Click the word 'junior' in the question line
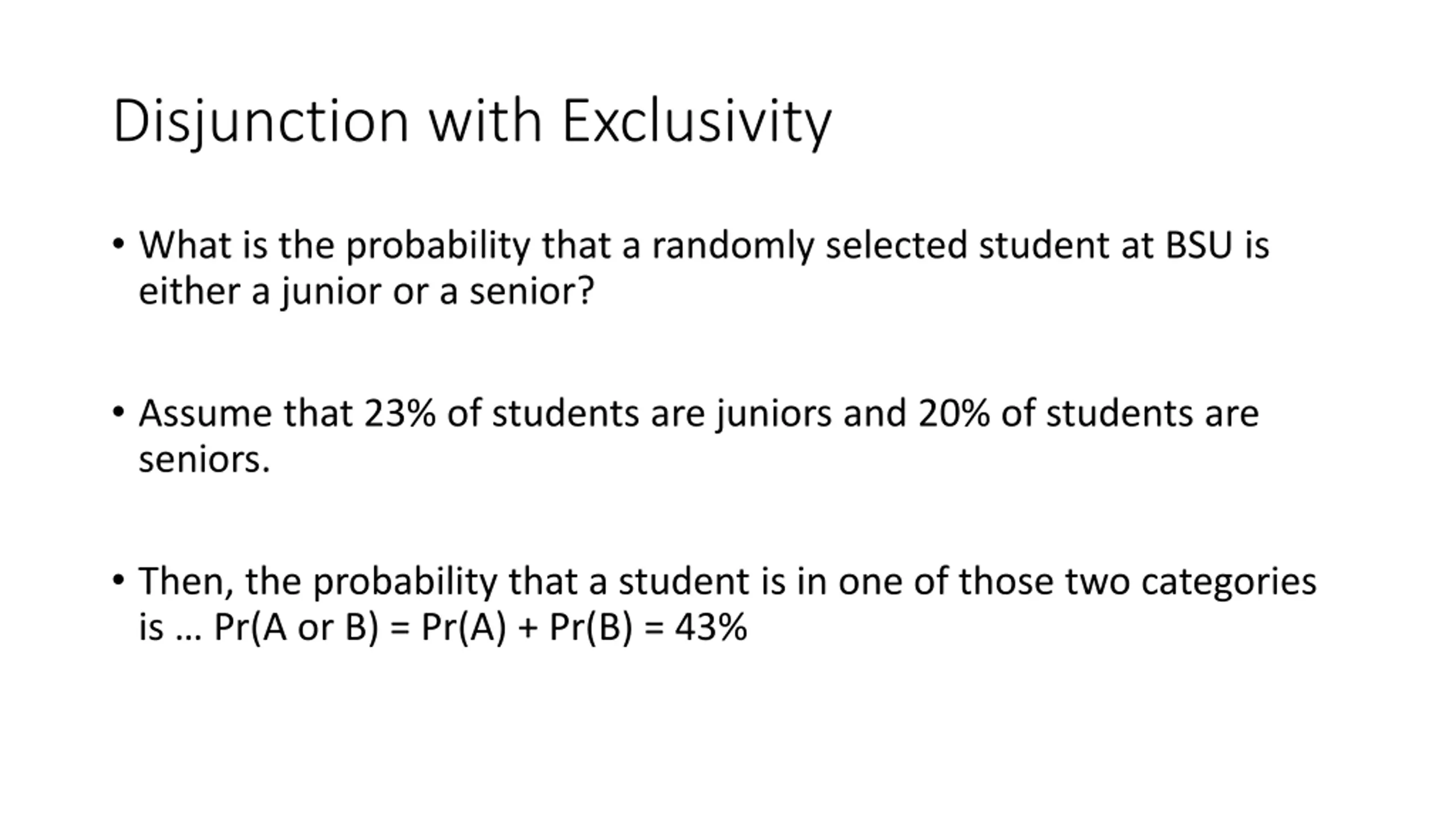The height and width of the screenshot is (819, 1456). click(x=330, y=291)
